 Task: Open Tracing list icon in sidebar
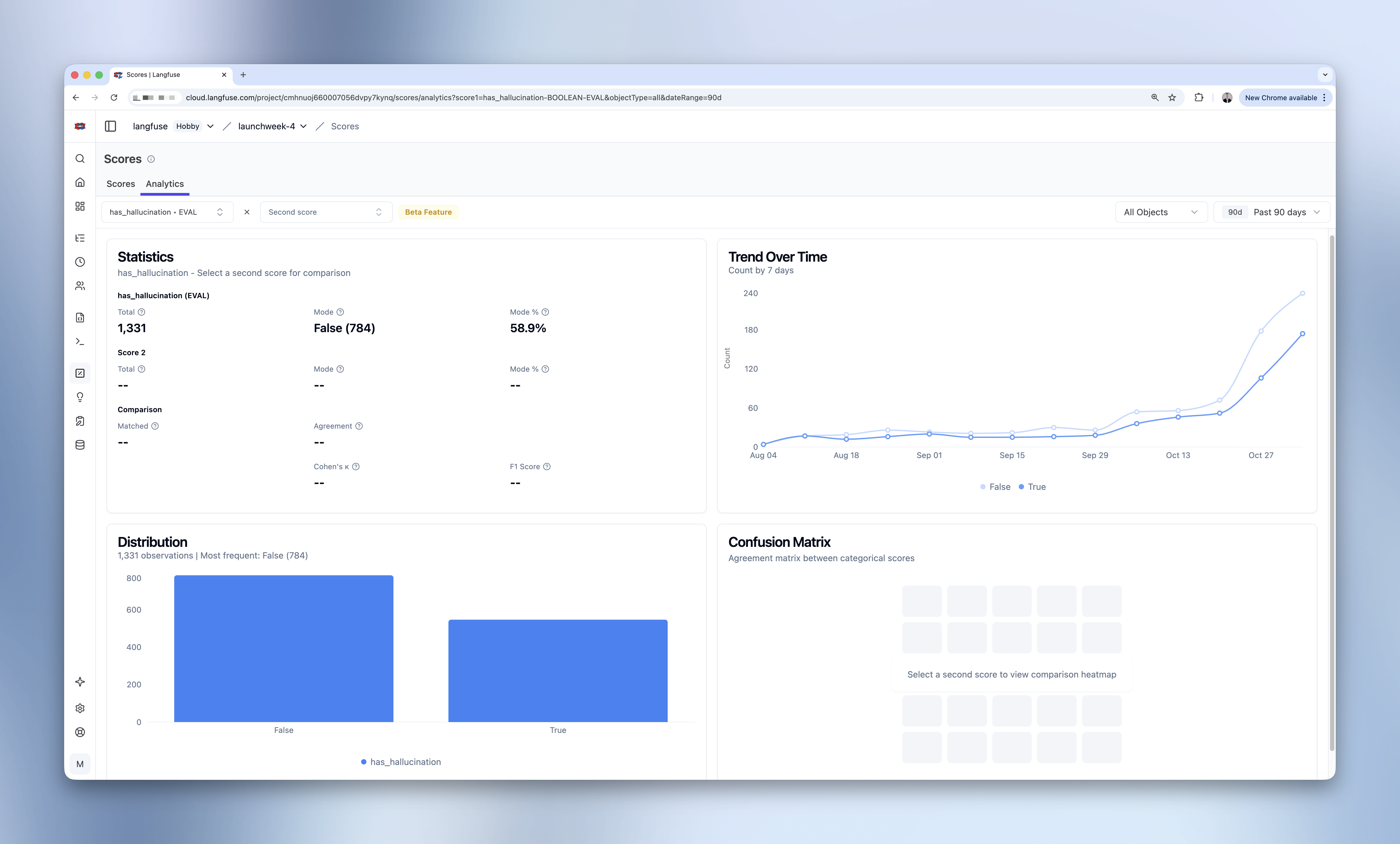pyautogui.click(x=80, y=238)
